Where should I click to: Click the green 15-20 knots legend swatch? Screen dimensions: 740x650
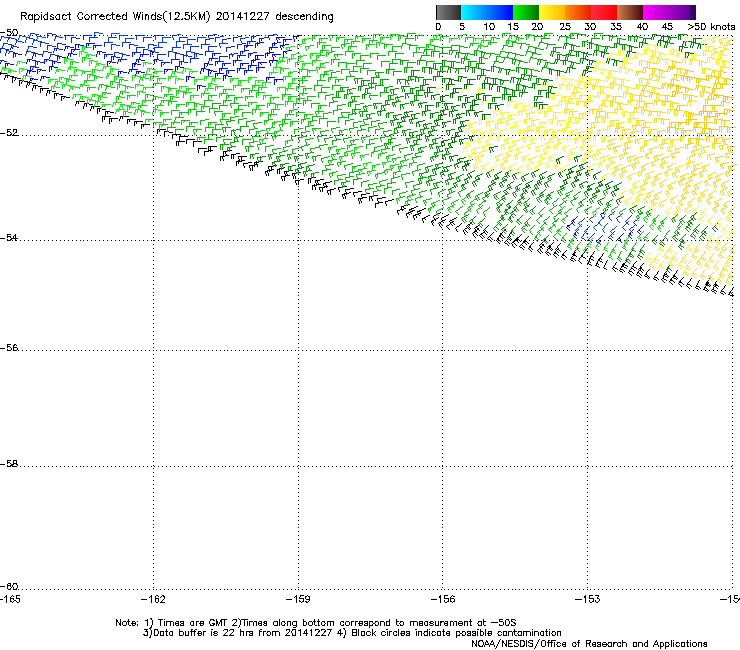click(x=526, y=12)
